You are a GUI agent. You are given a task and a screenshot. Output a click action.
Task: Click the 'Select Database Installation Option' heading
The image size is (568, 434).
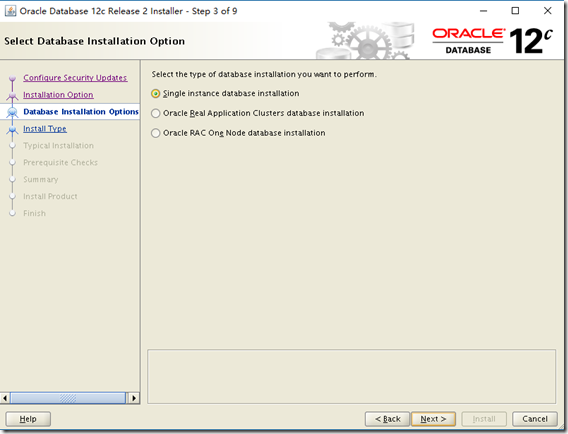[95, 41]
